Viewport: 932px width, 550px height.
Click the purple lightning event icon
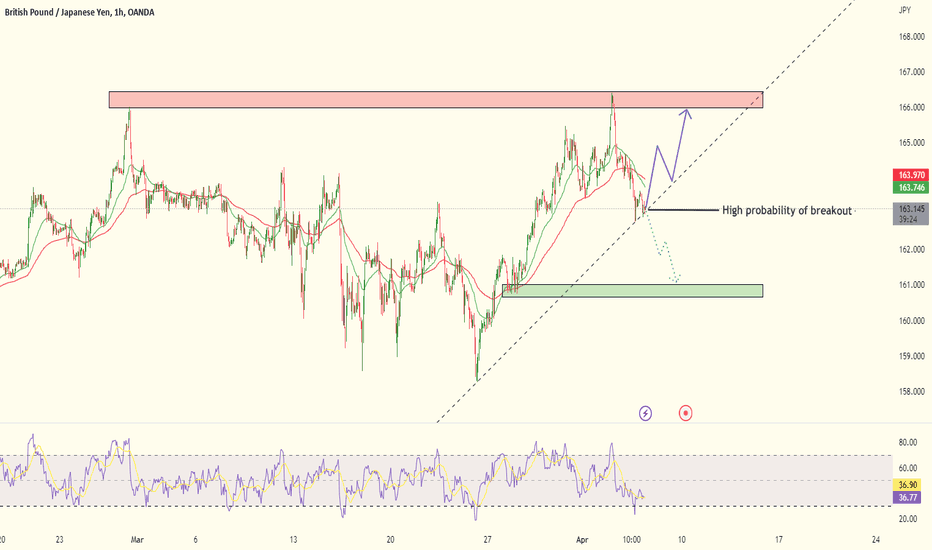click(646, 413)
